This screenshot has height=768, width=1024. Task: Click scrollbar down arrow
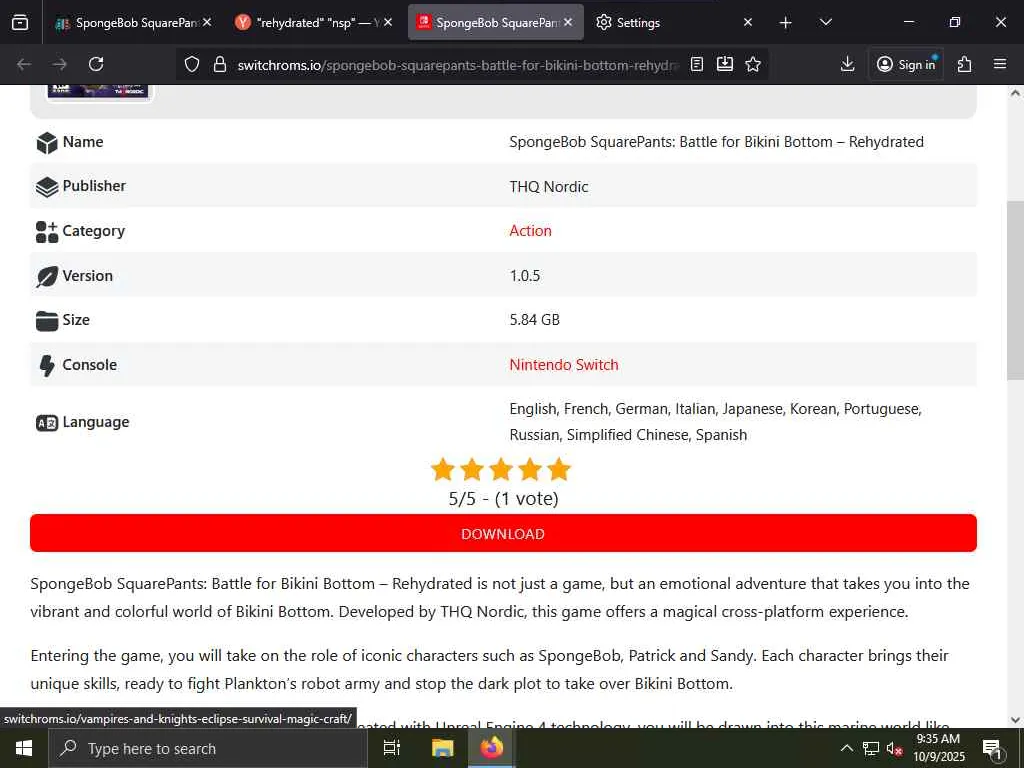(x=1015, y=720)
